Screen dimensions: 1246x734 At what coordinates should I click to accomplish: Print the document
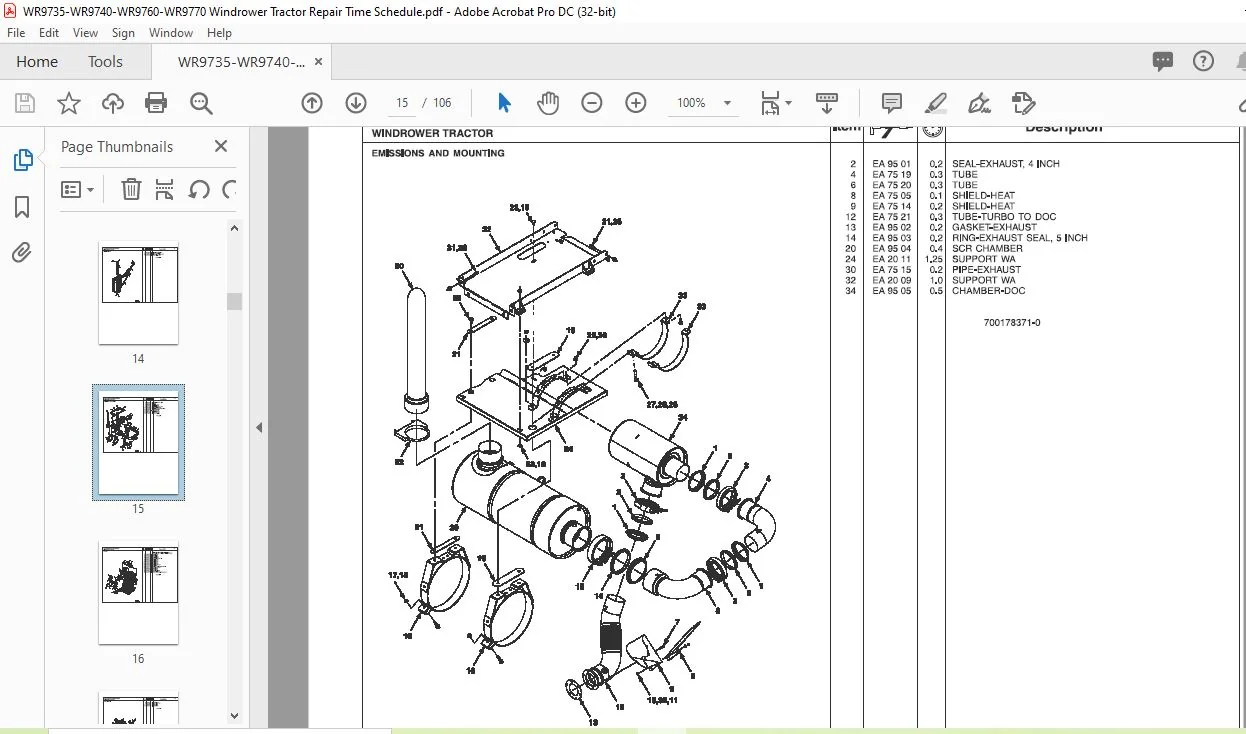[x=156, y=103]
